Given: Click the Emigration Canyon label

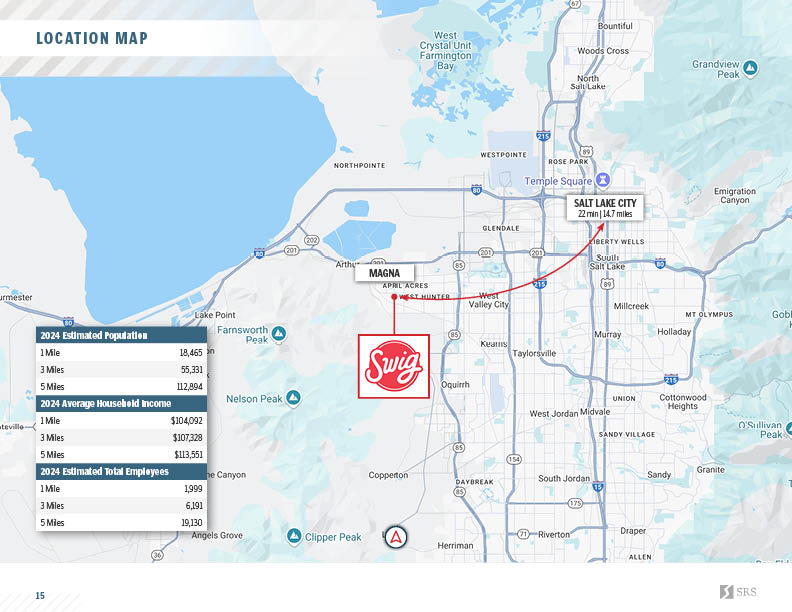Looking at the screenshot, I should click(x=734, y=196).
